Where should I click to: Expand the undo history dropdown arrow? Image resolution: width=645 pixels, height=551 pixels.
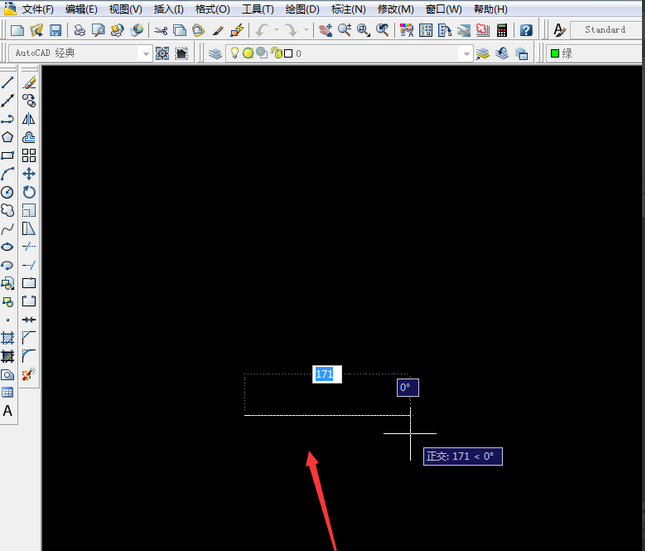pos(277,31)
